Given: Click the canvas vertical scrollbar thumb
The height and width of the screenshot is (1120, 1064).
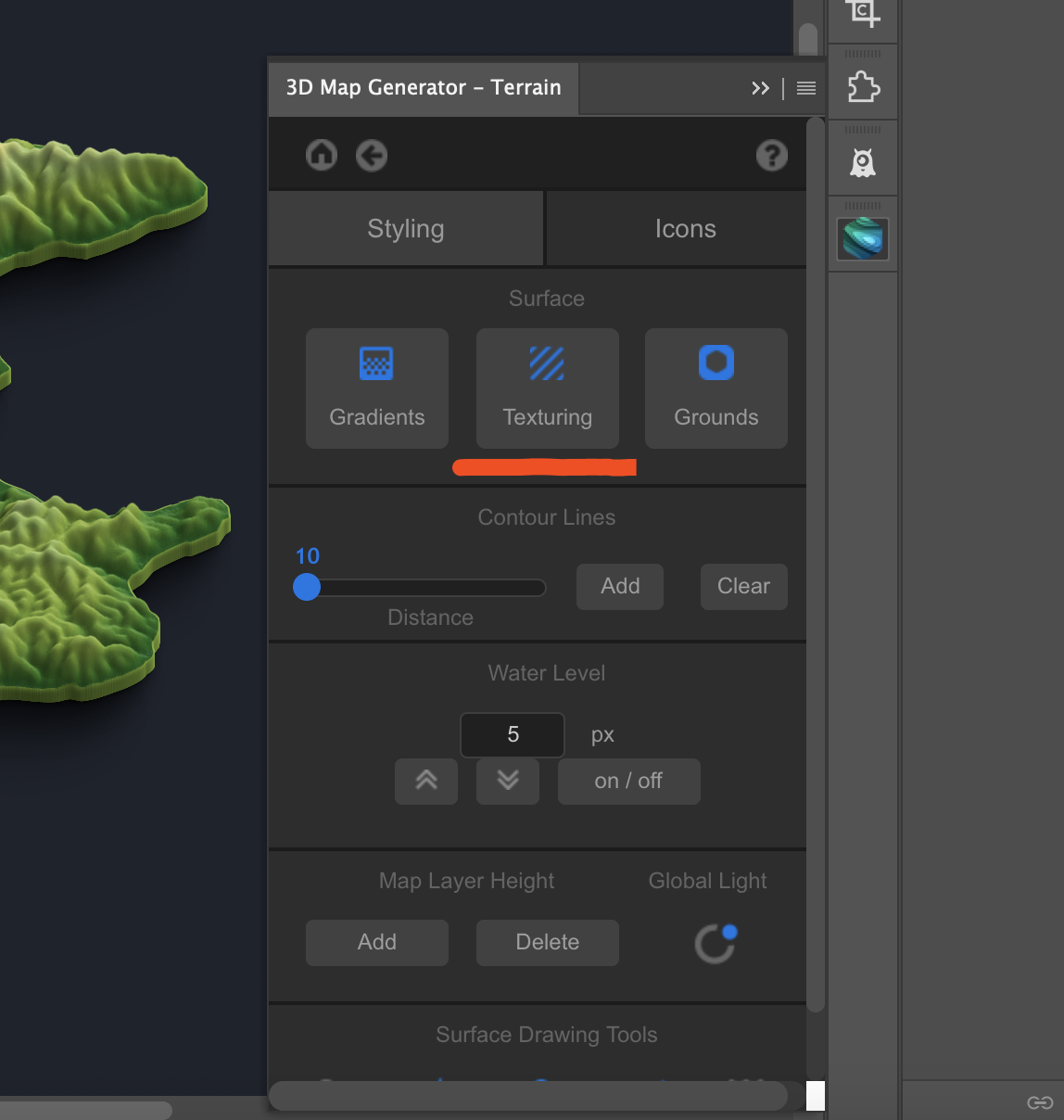Looking at the screenshot, I should pos(808,39).
